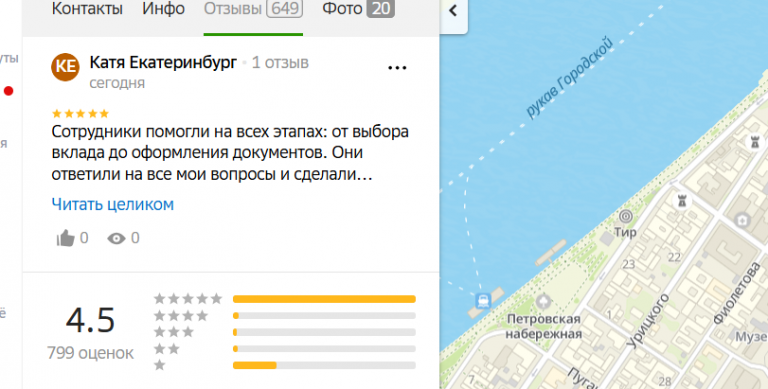768x389 pixels.
Task: Open Катя Екатеринбург's profile name
Action: pyautogui.click(x=163, y=63)
